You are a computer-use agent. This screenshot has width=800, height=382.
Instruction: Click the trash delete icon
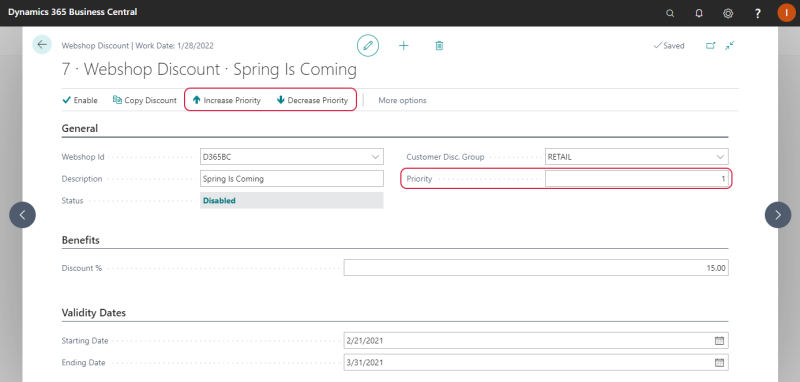[x=439, y=45]
